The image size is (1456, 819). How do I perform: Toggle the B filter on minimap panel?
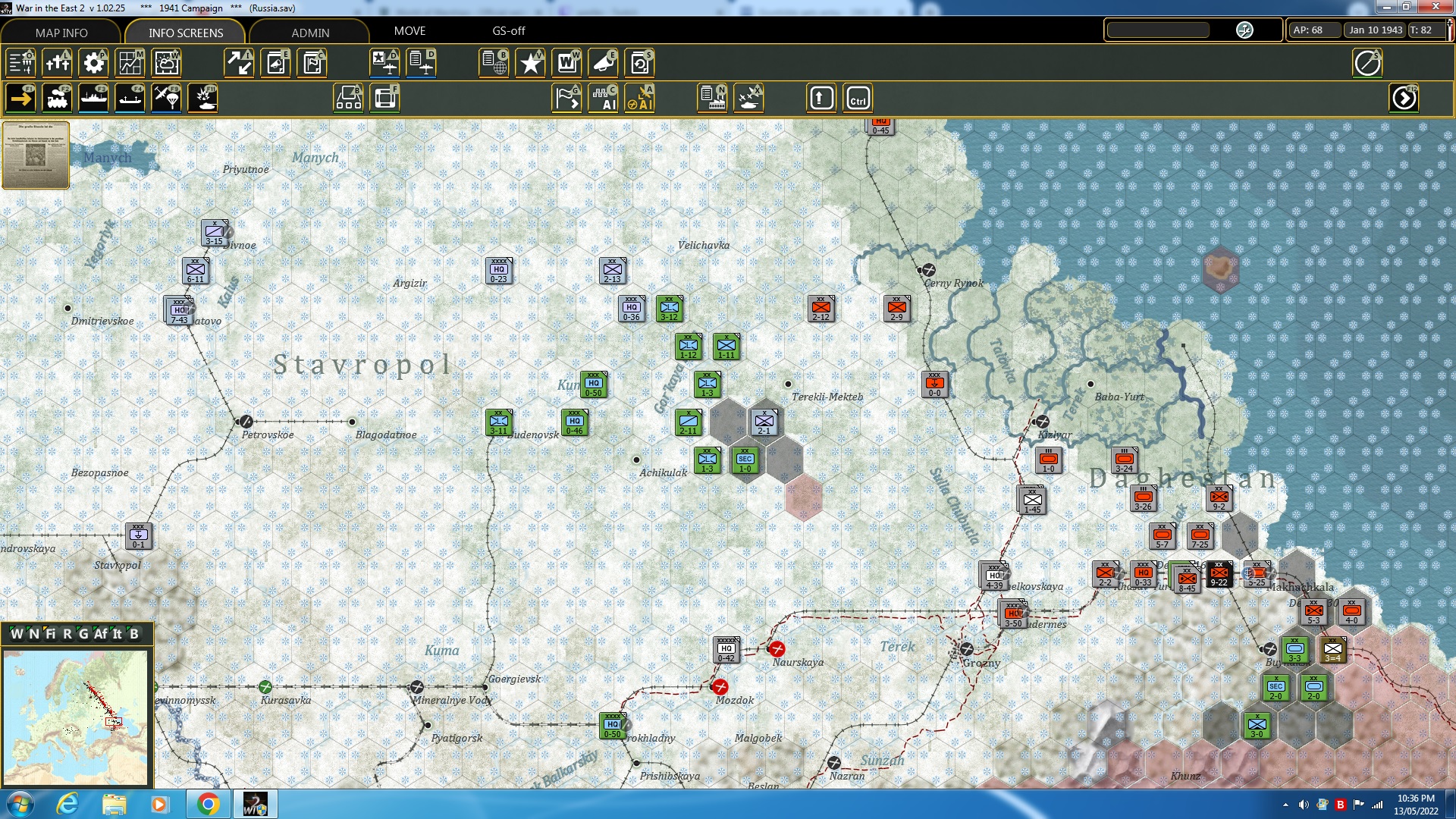pos(134,634)
